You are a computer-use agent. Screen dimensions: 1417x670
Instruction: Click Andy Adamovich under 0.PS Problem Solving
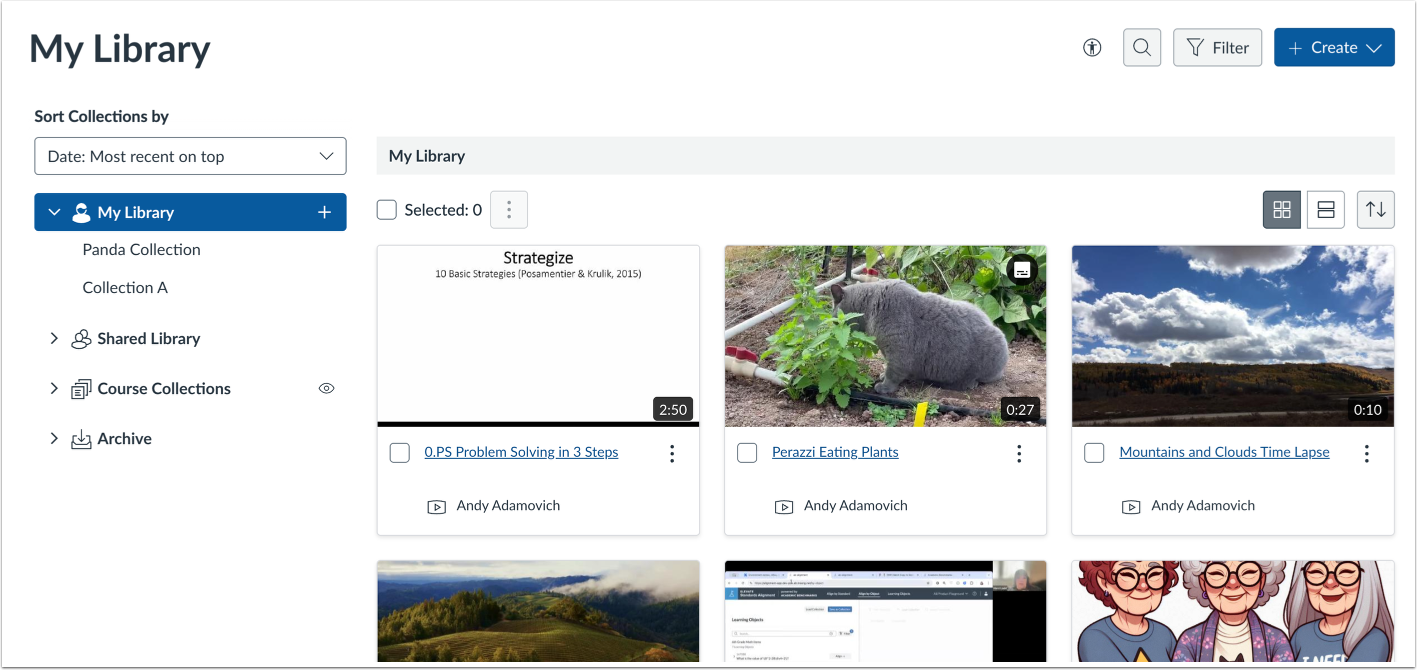coord(508,506)
